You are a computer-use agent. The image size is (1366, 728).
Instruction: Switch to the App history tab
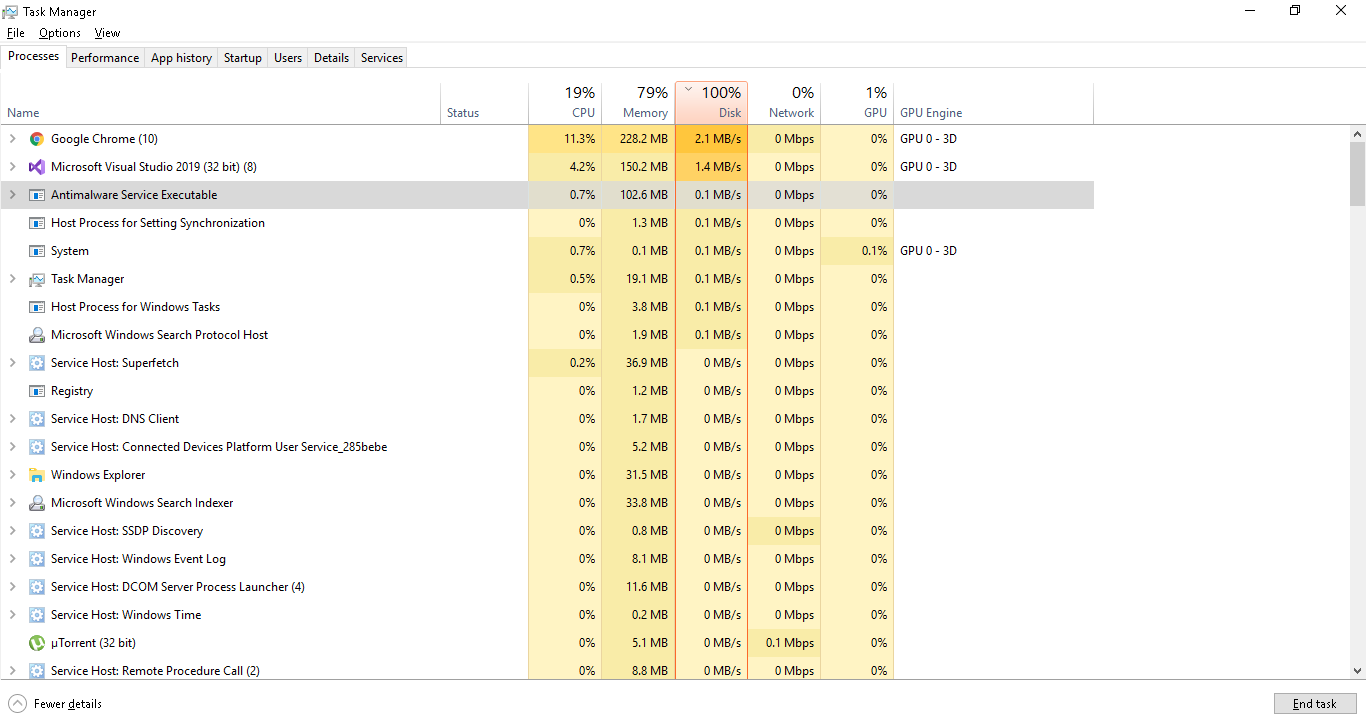(181, 58)
